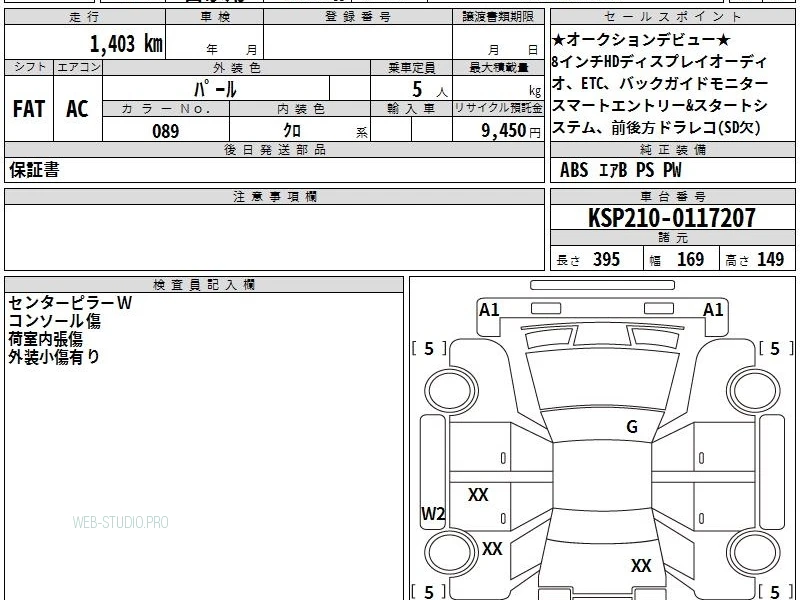The image size is (800, 600).
Task: Click the exterior color value パール
Action: [215, 90]
